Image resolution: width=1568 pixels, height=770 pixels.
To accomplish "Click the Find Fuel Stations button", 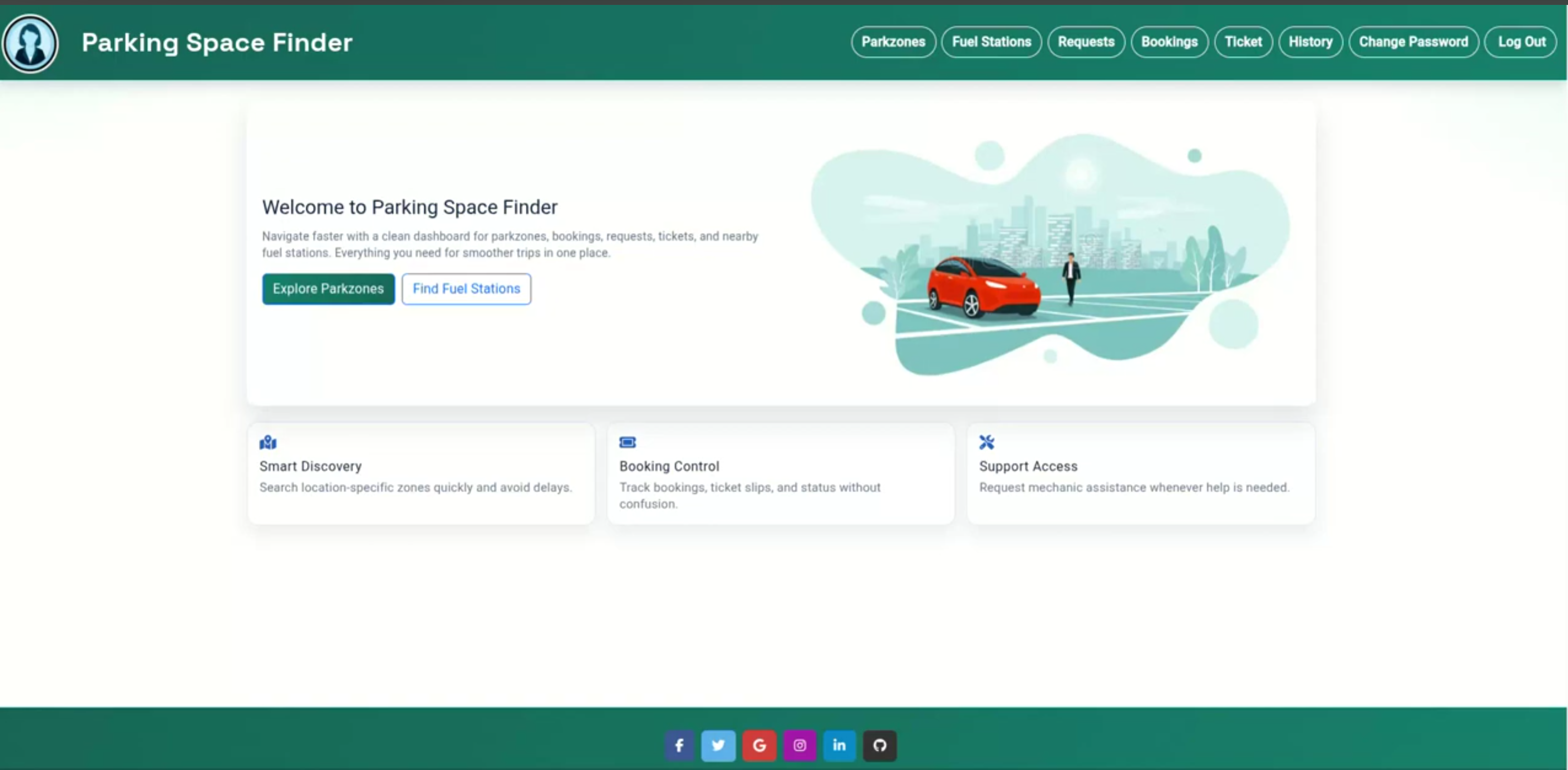I will [466, 288].
